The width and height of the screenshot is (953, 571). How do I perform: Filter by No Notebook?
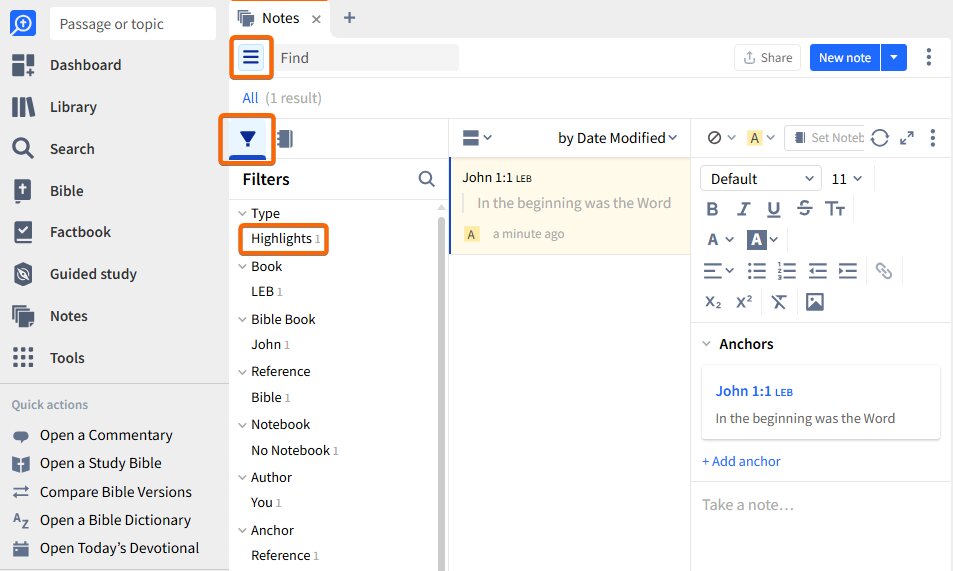click(294, 451)
